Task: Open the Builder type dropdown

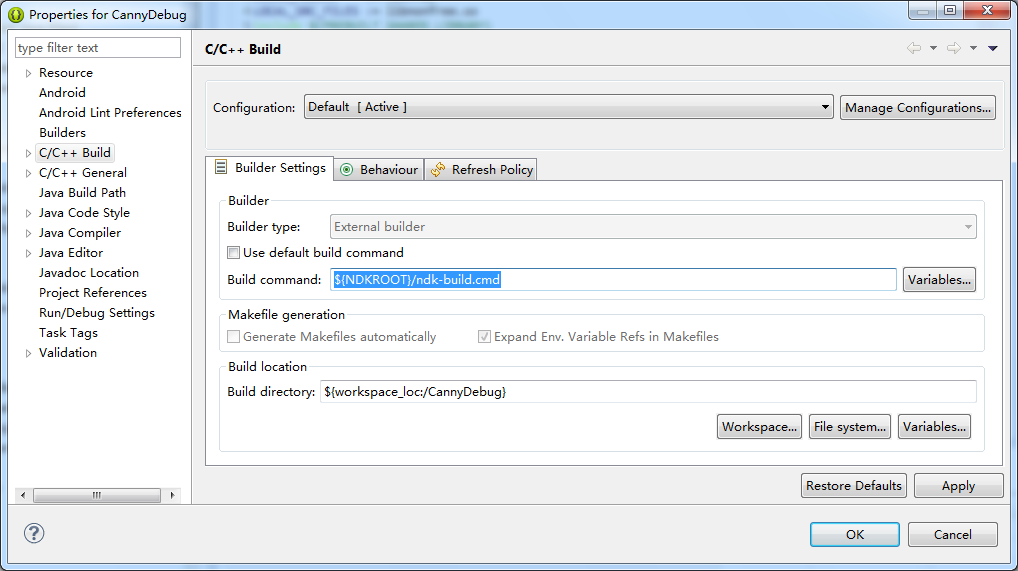Action: coord(653,227)
